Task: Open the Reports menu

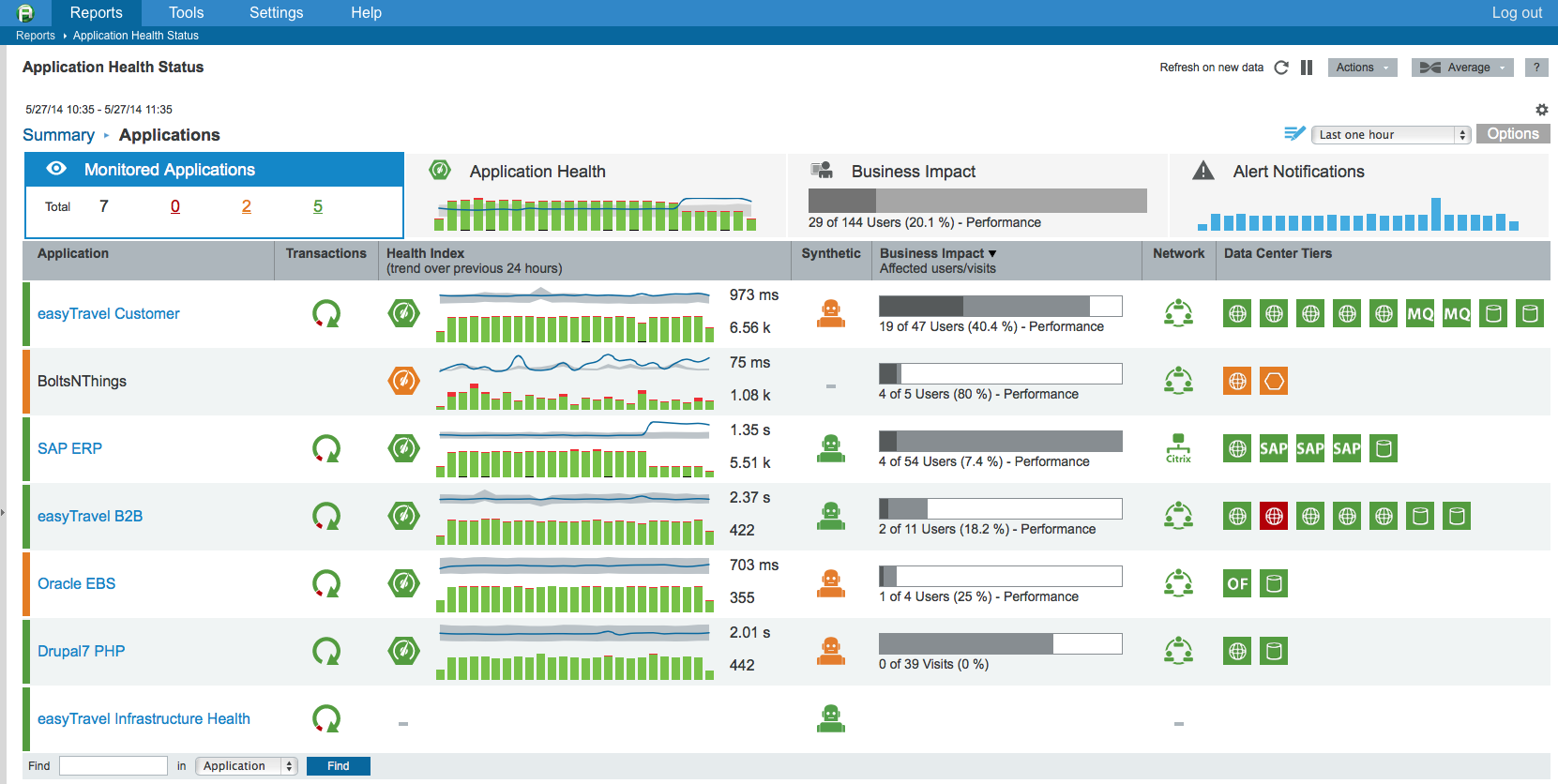Action: [x=97, y=13]
